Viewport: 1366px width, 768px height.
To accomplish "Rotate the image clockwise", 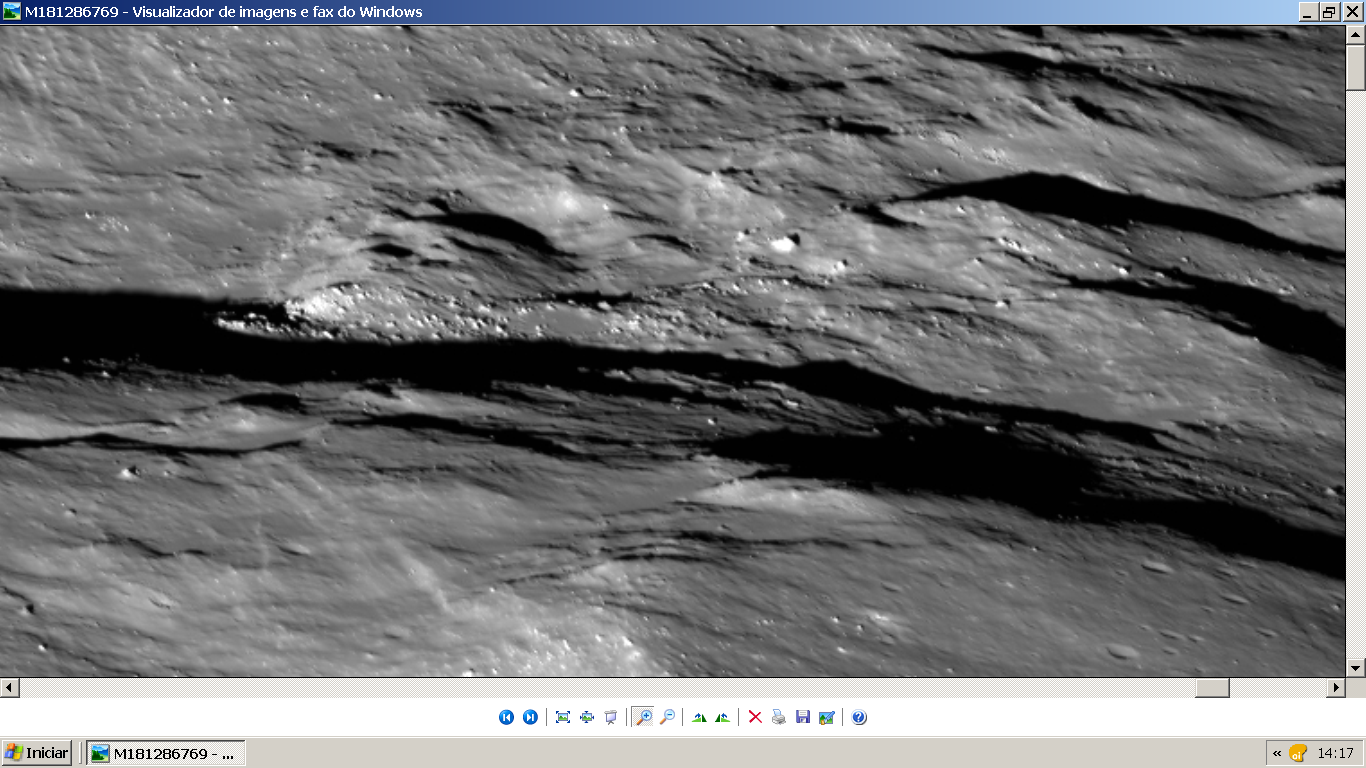I will 699,717.
